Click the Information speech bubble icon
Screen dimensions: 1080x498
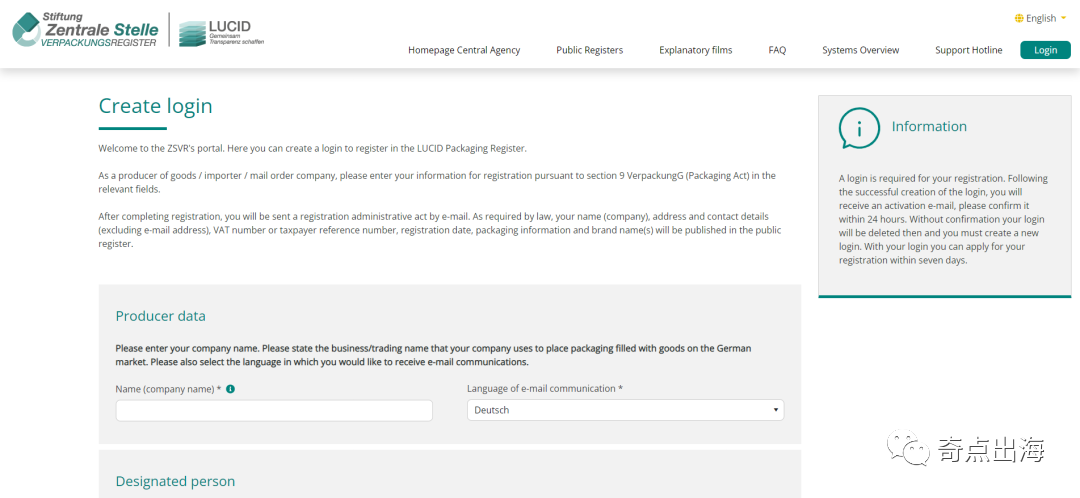pos(858,127)
